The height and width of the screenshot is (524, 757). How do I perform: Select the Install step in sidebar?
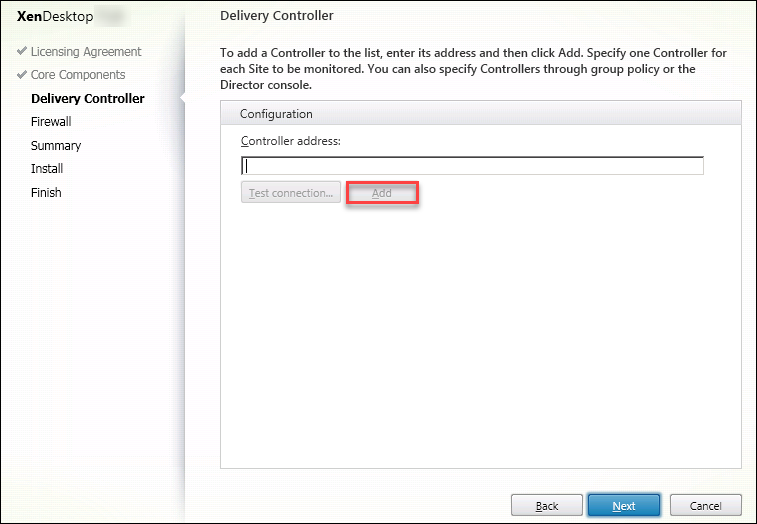click(47, 169)
